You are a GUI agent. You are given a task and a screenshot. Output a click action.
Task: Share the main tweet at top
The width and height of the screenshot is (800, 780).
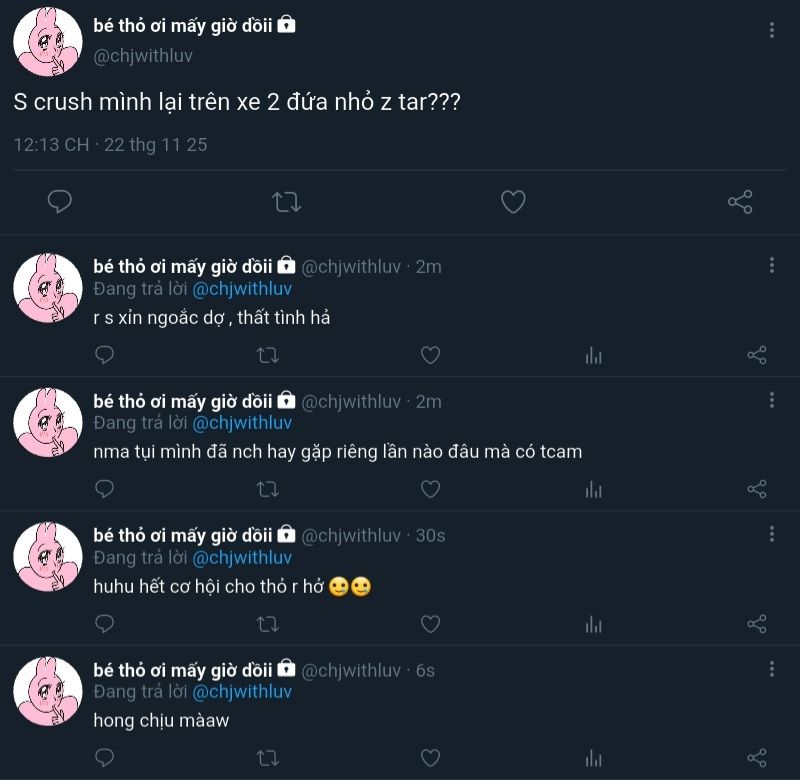point(740,202)
